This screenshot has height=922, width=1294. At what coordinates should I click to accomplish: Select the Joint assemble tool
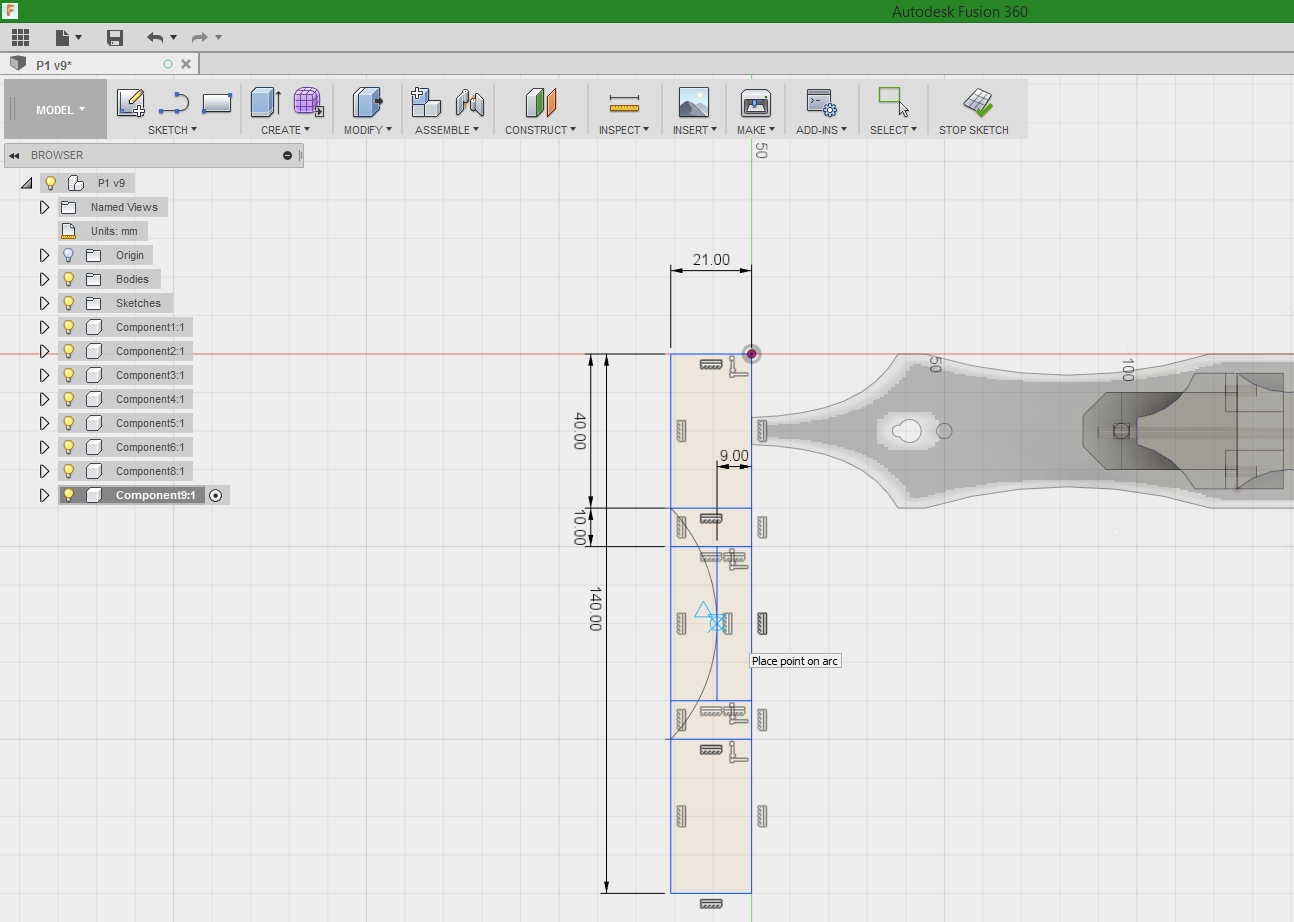[x=469, y=102]
